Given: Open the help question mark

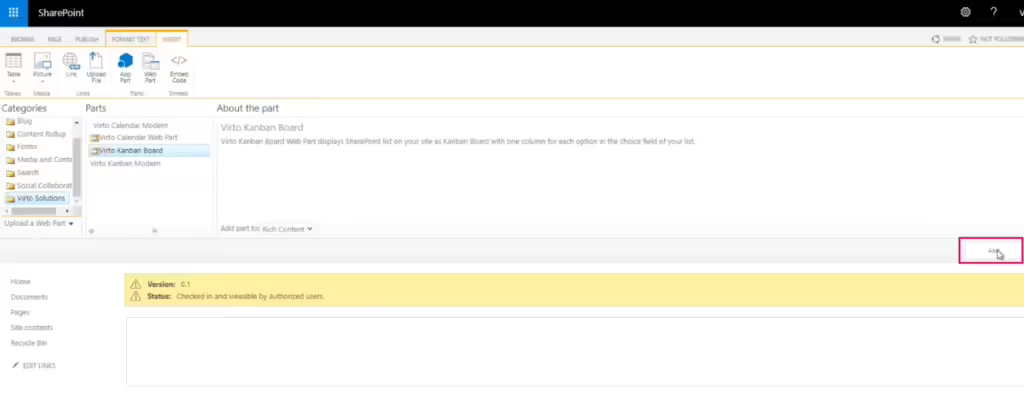Looking at the screenshot, I should click(993, 12).
